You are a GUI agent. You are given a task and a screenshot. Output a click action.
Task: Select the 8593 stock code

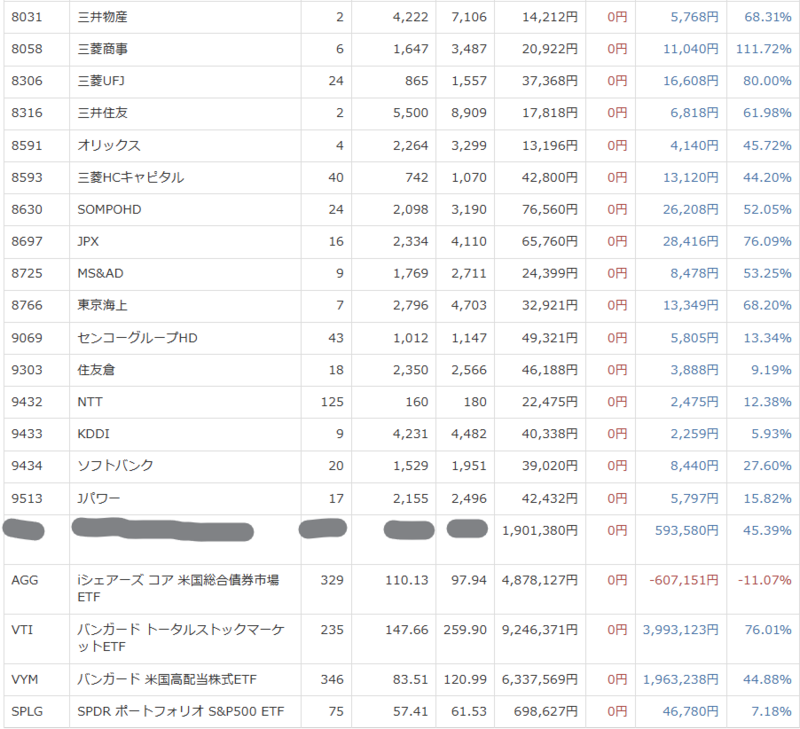pos(27,178)
